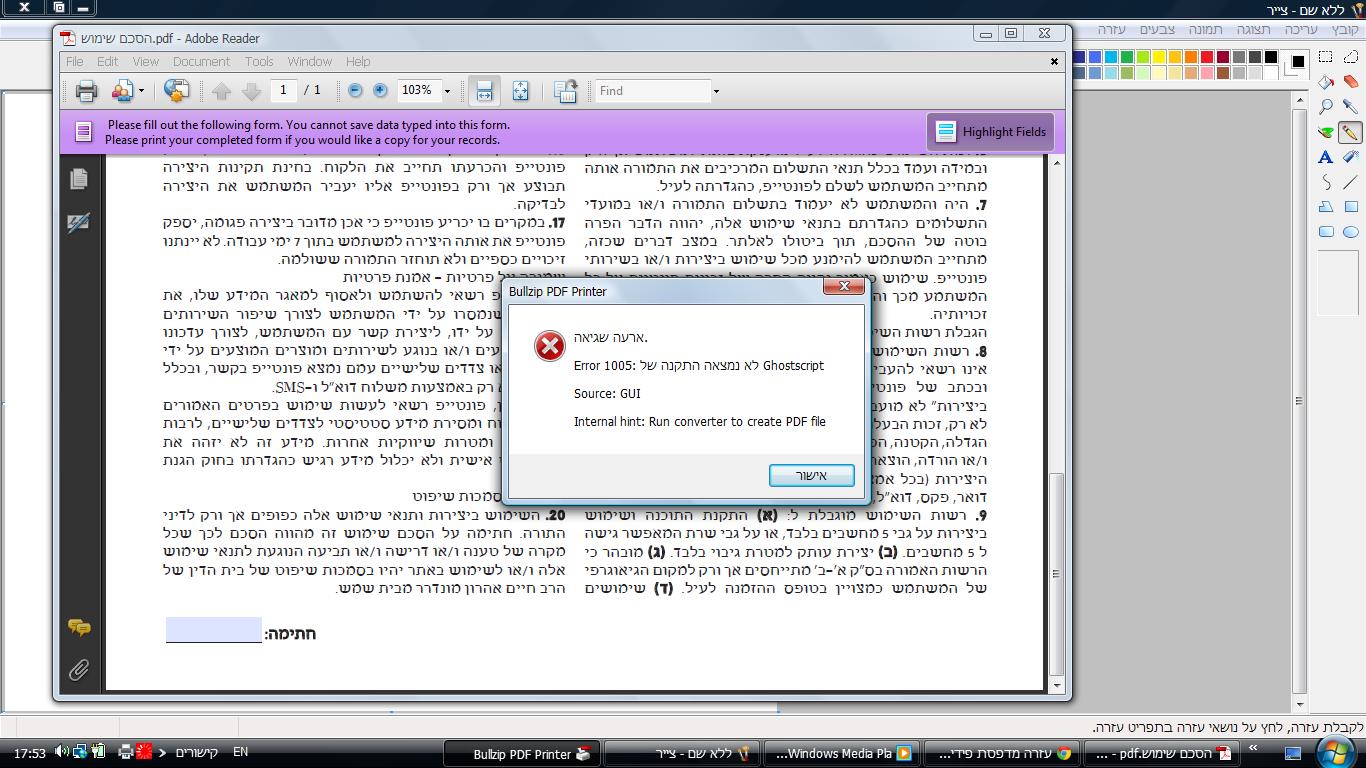Screen dimensions: 1366x768
Task: Select the Paint eraser tool
Action: click(x=1350, y=82)
